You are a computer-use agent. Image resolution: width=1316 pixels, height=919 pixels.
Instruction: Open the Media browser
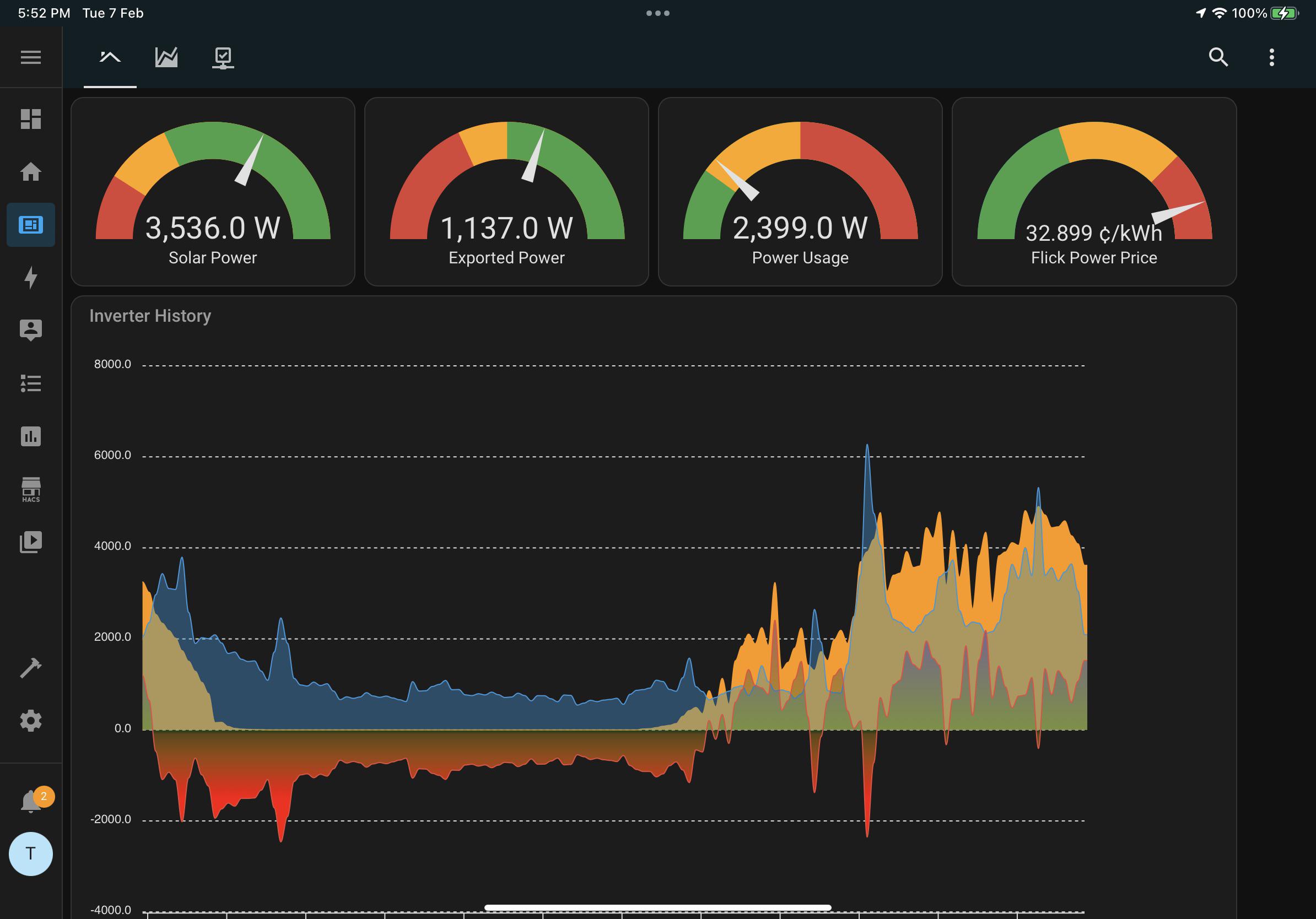(30, 542)
